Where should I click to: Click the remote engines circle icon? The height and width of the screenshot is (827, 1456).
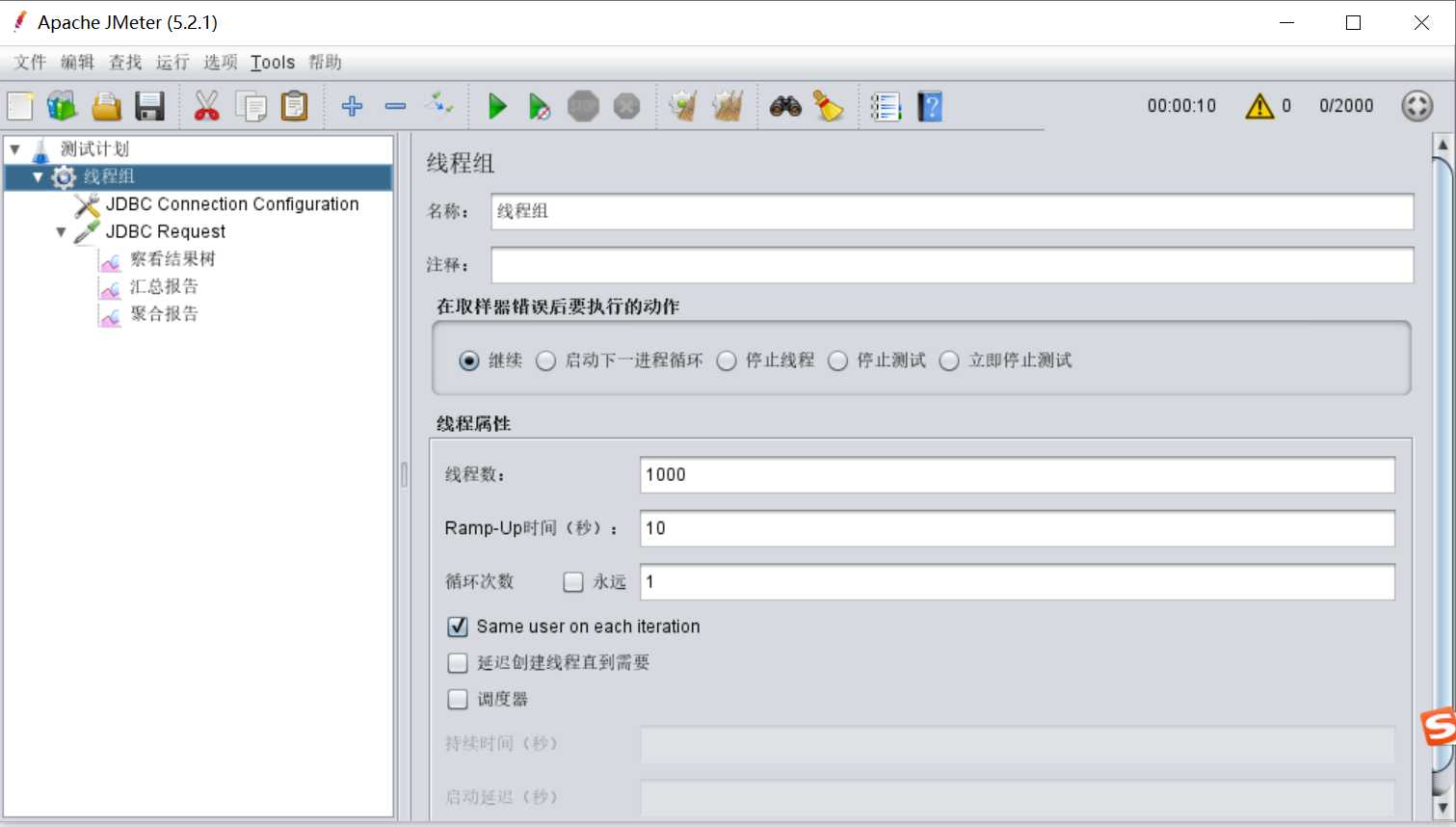(x=1417, y=106)
